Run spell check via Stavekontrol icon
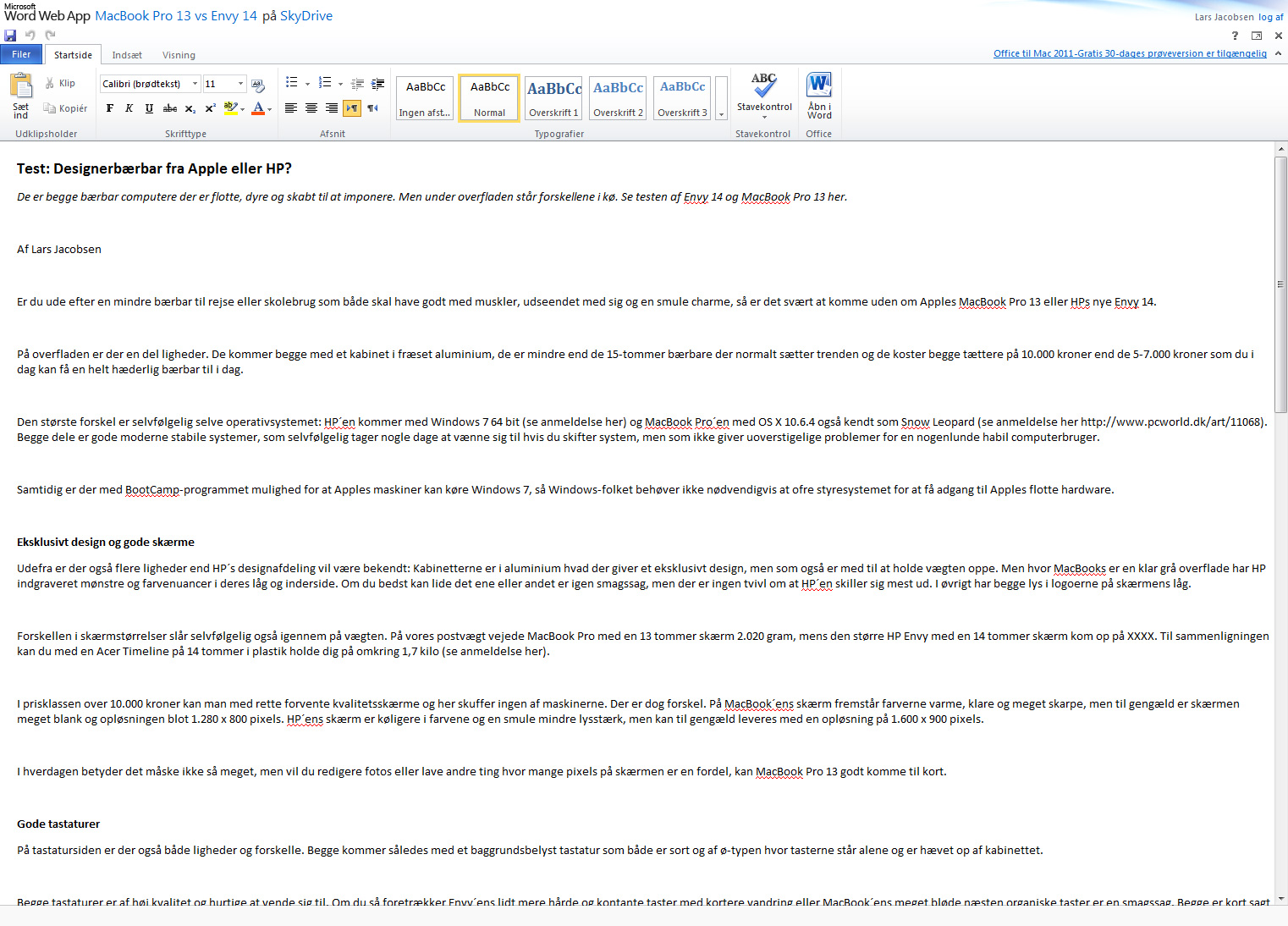Viewport: 1288px width, 926px height. [764, 85]
